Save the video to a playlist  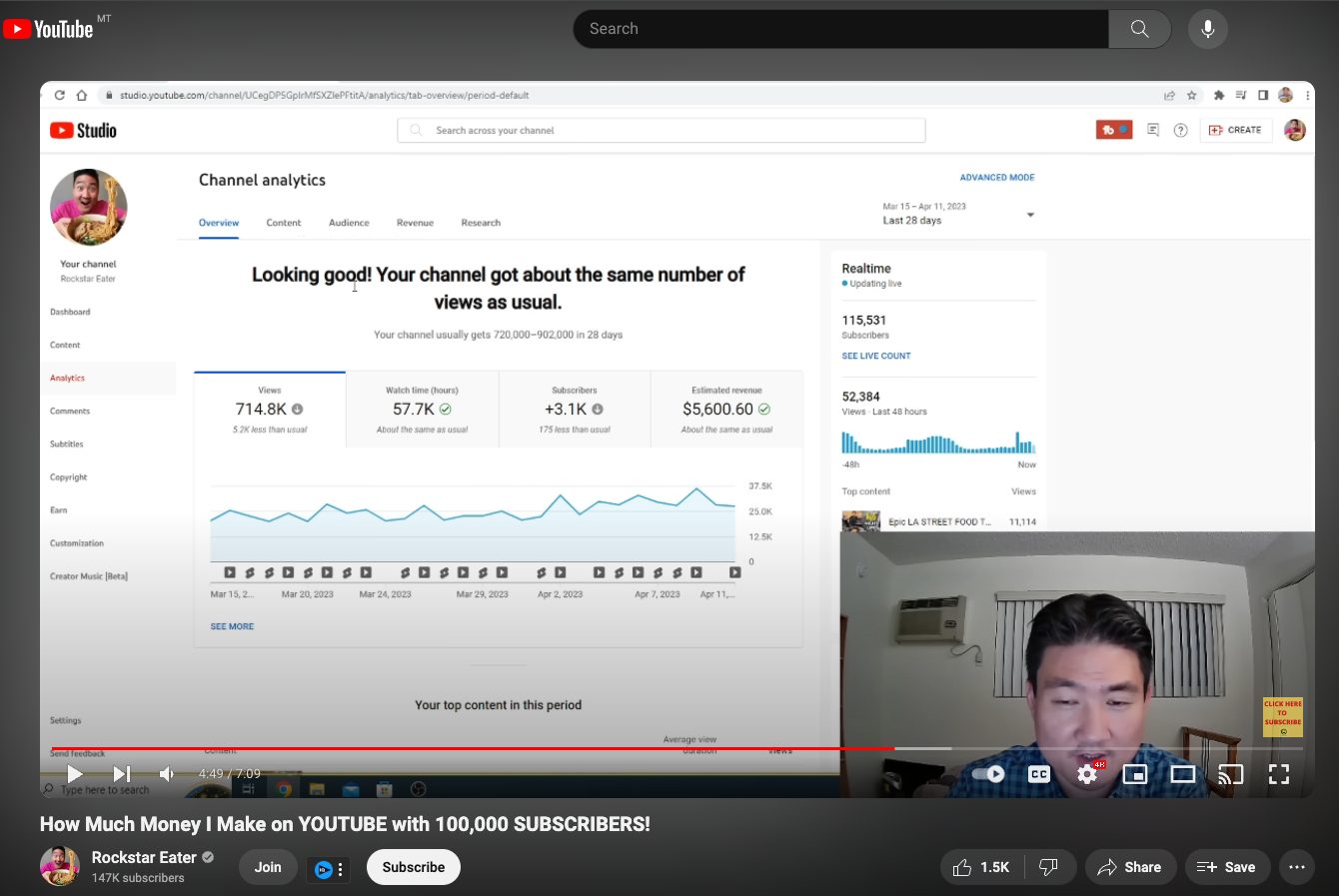click(x=1227, y=867)
